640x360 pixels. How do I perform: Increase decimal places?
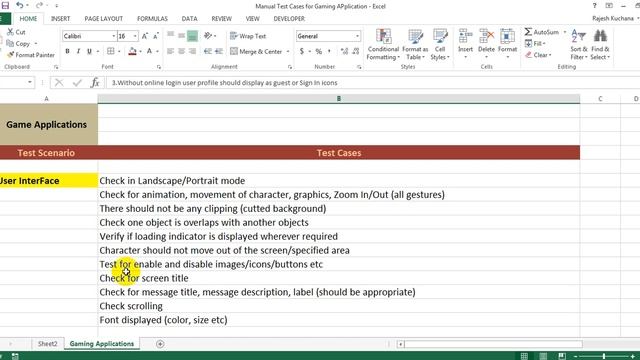[x=344, y=51]
